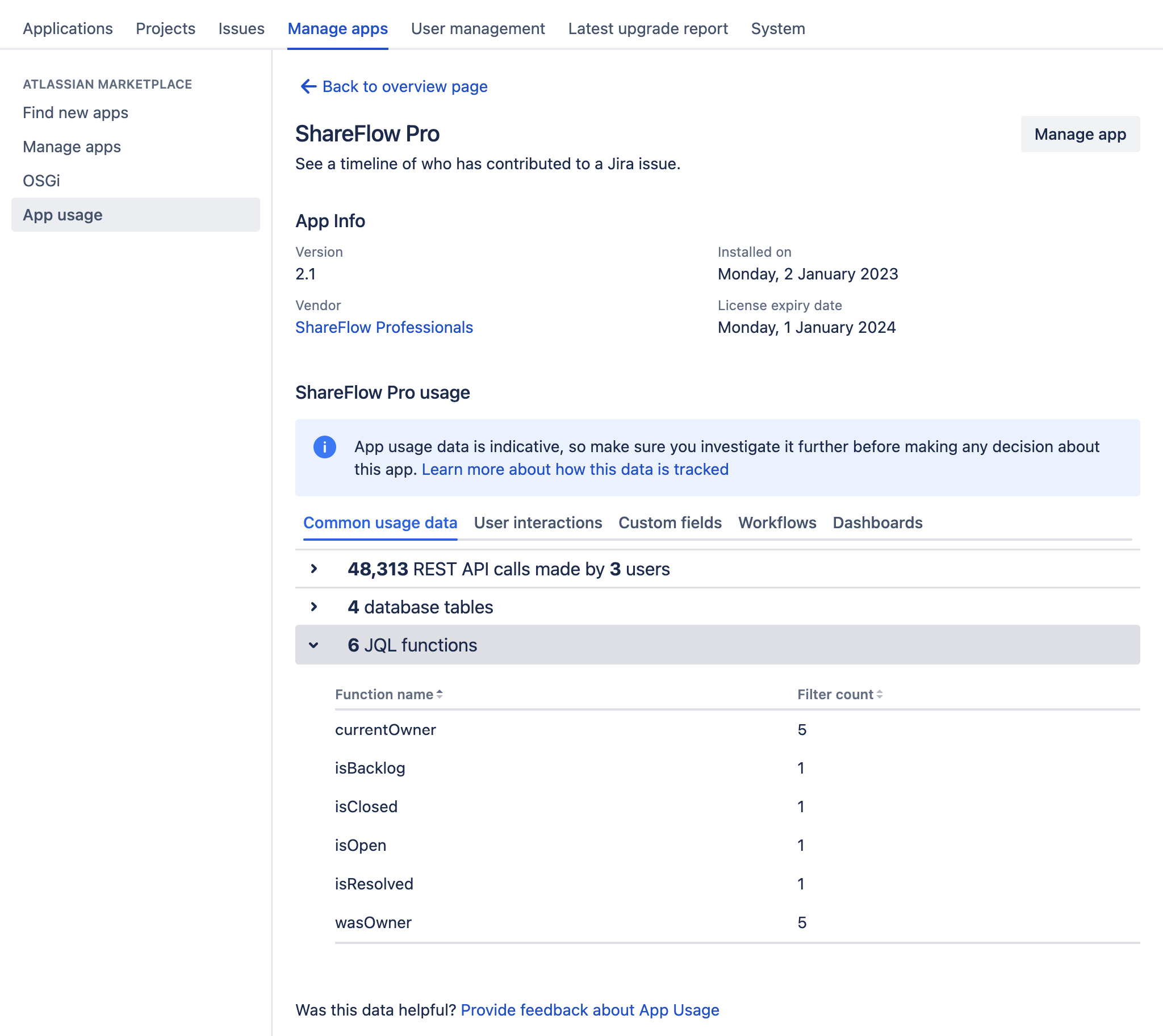Navigate to Find new apps section
The image size is (1163, 1036).
(x=75, y=112)
